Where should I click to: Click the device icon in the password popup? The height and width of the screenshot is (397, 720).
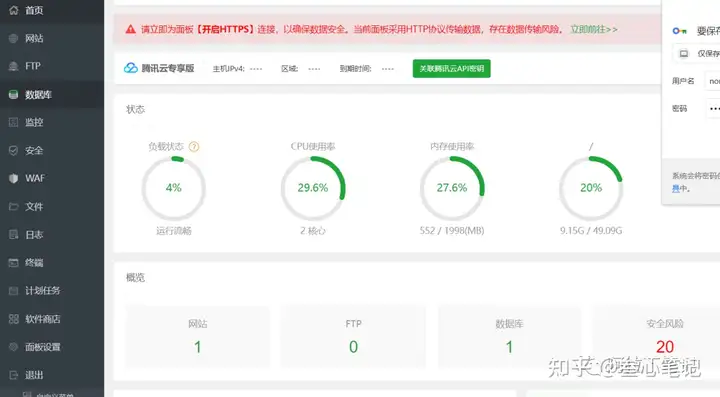(x=684, y=54)
